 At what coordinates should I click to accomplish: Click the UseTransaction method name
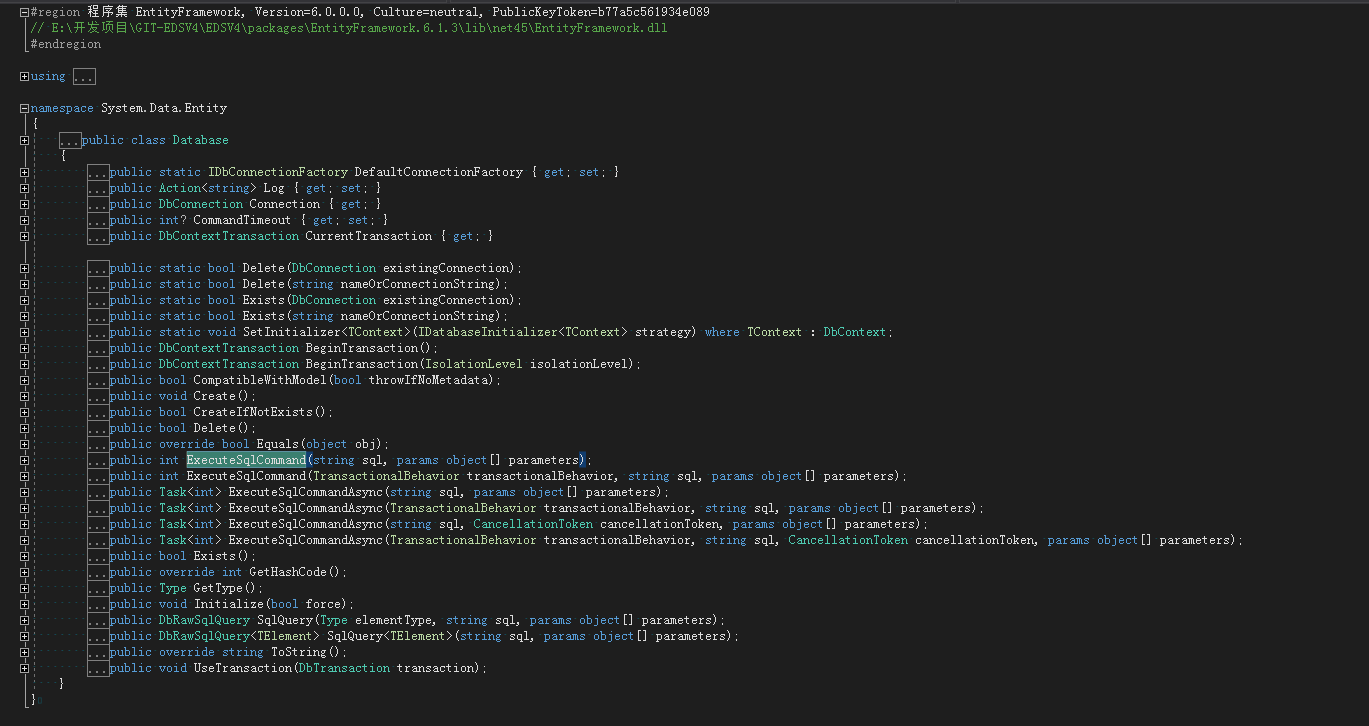coord(242,668)
